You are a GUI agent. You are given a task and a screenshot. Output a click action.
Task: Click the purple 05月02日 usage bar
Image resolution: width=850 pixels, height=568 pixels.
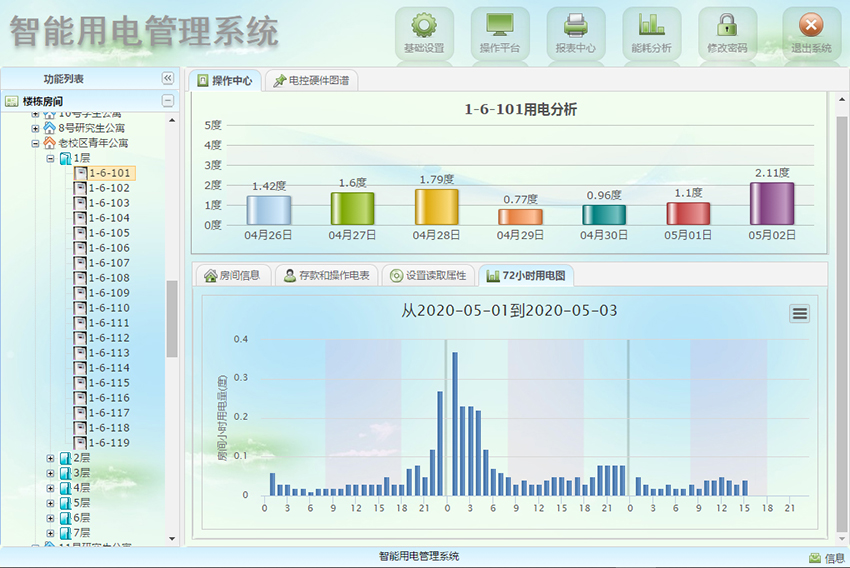point(771,204)
